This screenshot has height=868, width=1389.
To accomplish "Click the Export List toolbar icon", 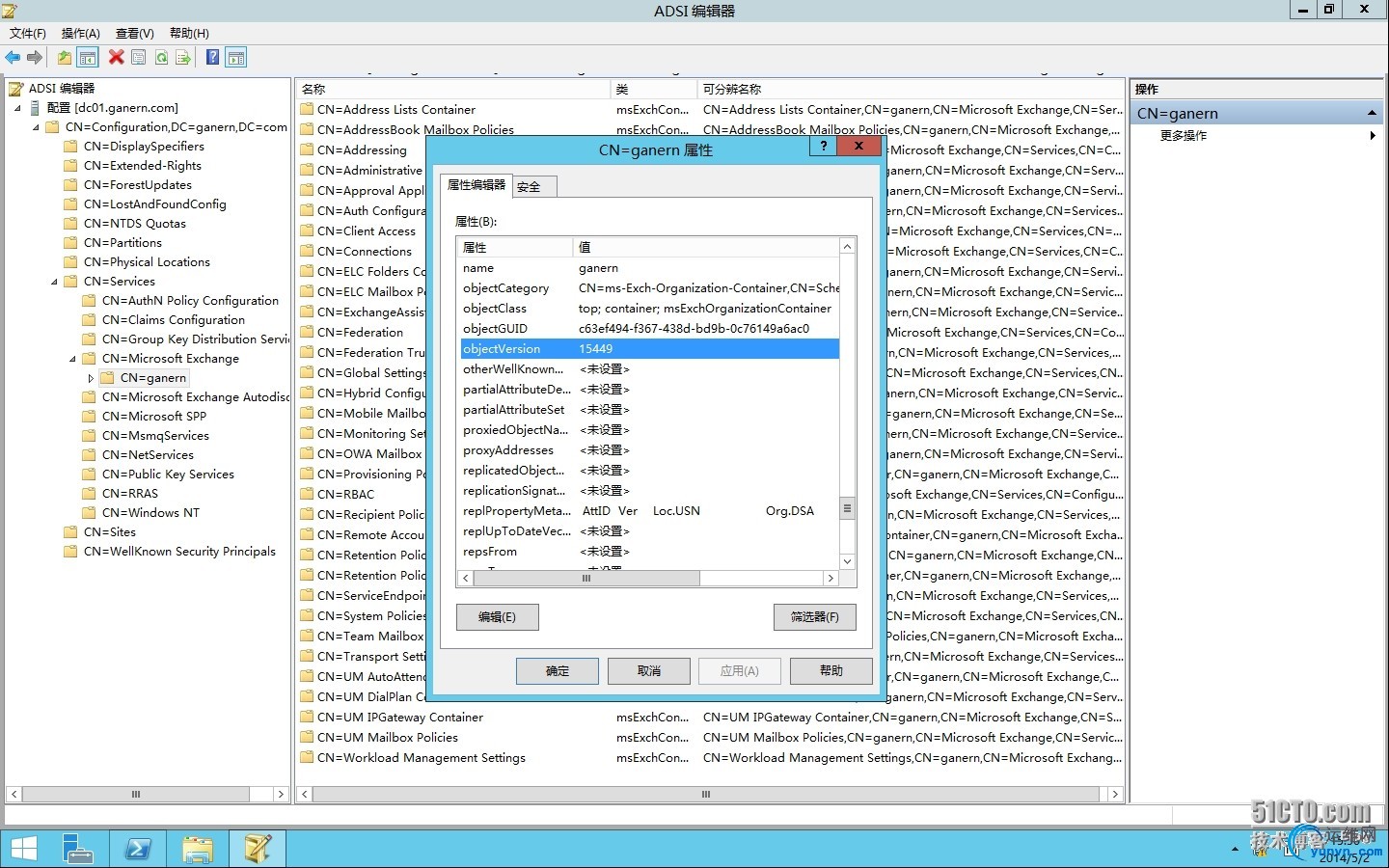I will pyautogui.click(x=183, y=58).
